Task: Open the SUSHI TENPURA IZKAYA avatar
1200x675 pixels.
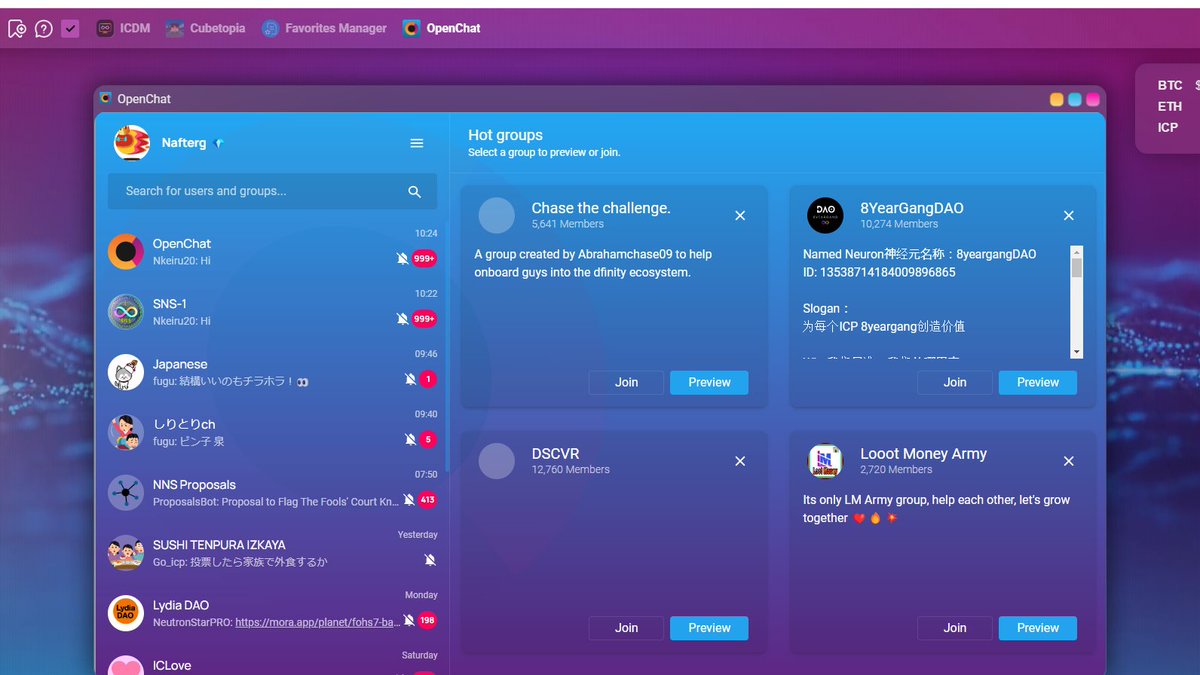Action: 126,553
